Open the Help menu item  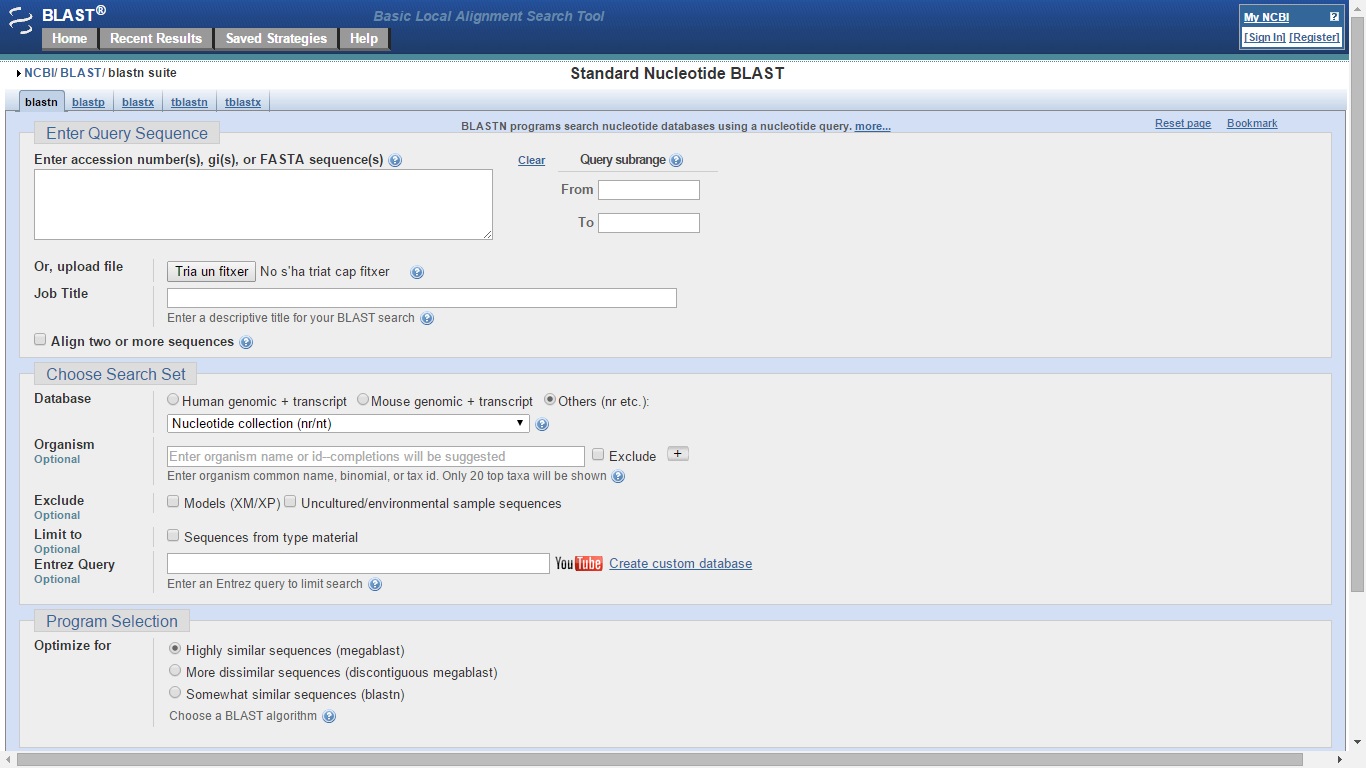(364, 39)
